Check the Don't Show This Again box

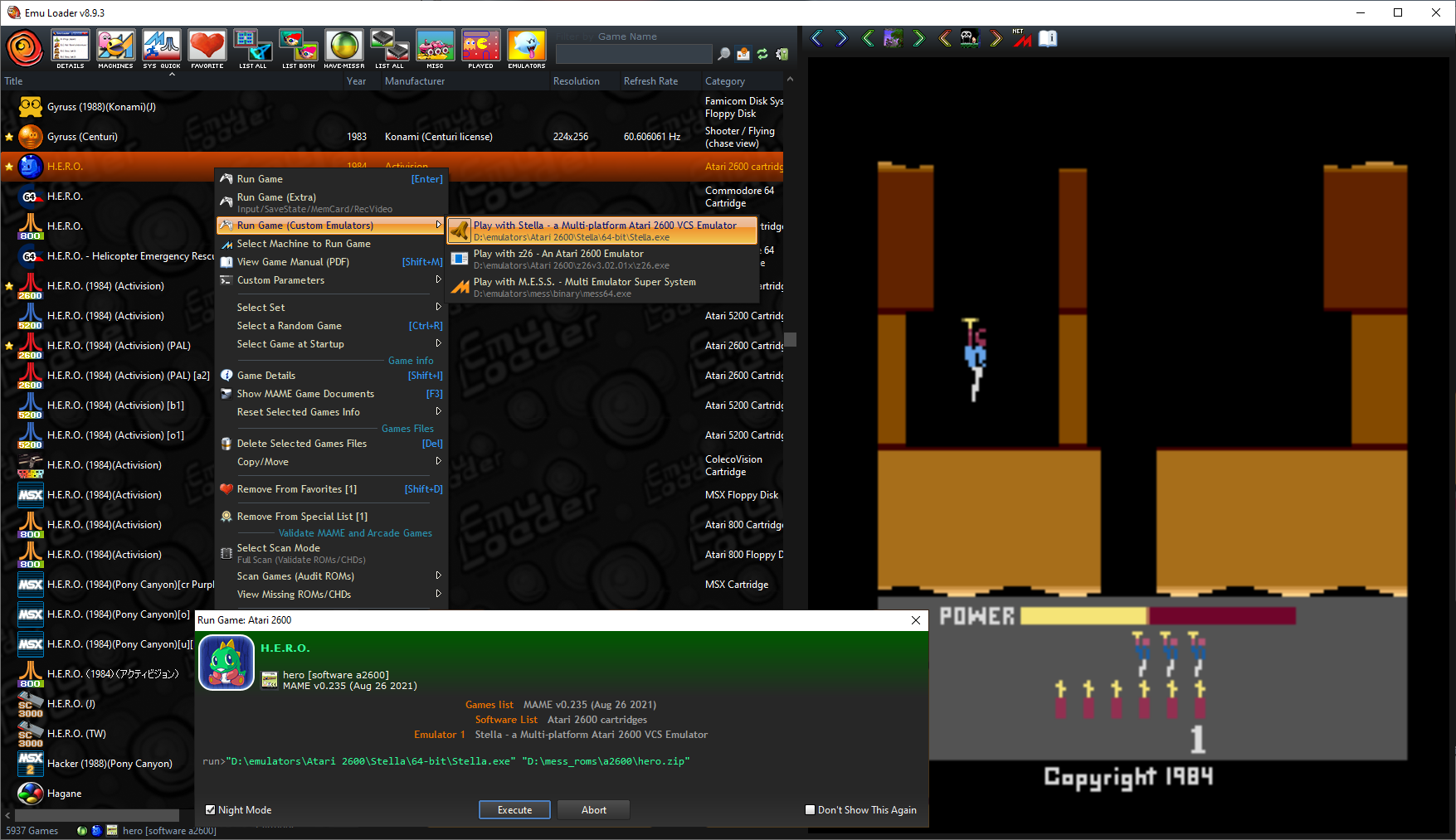[x=810, y=810]
